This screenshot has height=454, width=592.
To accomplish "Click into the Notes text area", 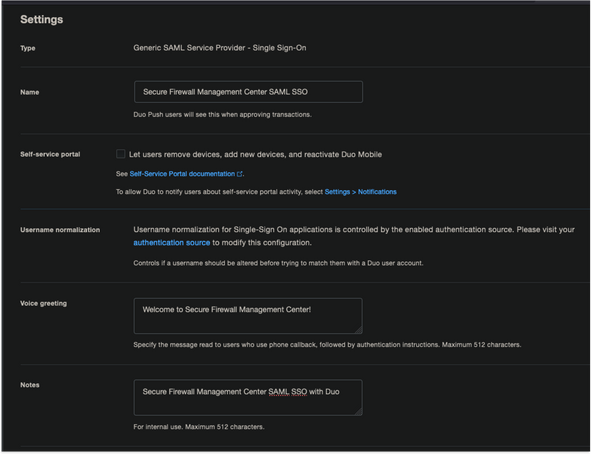I will point(248,398).
